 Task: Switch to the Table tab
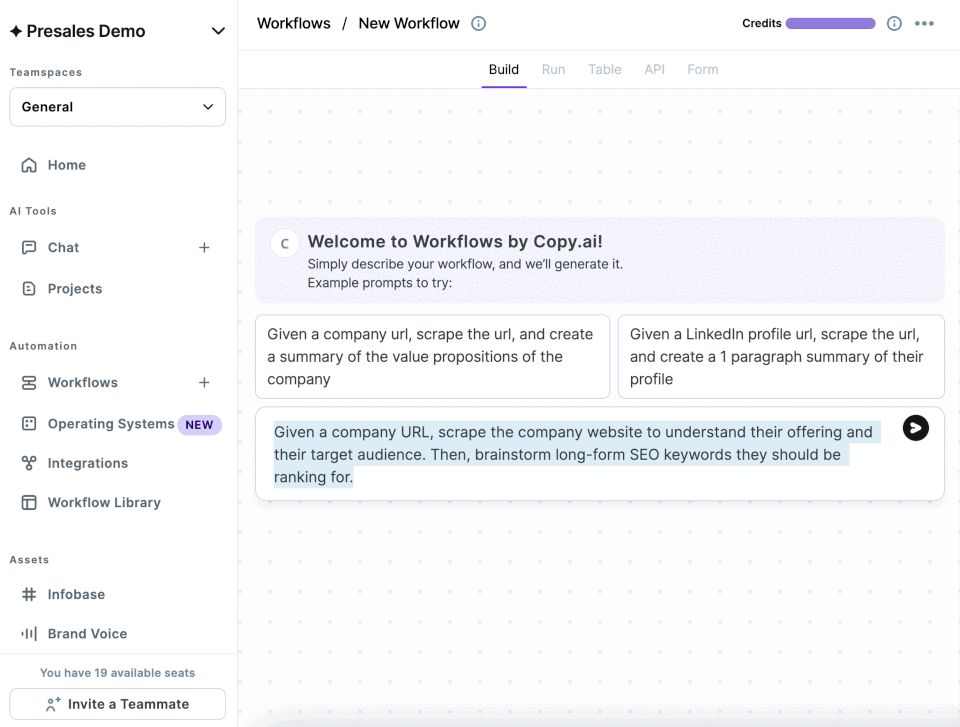(x=605, y=70)
